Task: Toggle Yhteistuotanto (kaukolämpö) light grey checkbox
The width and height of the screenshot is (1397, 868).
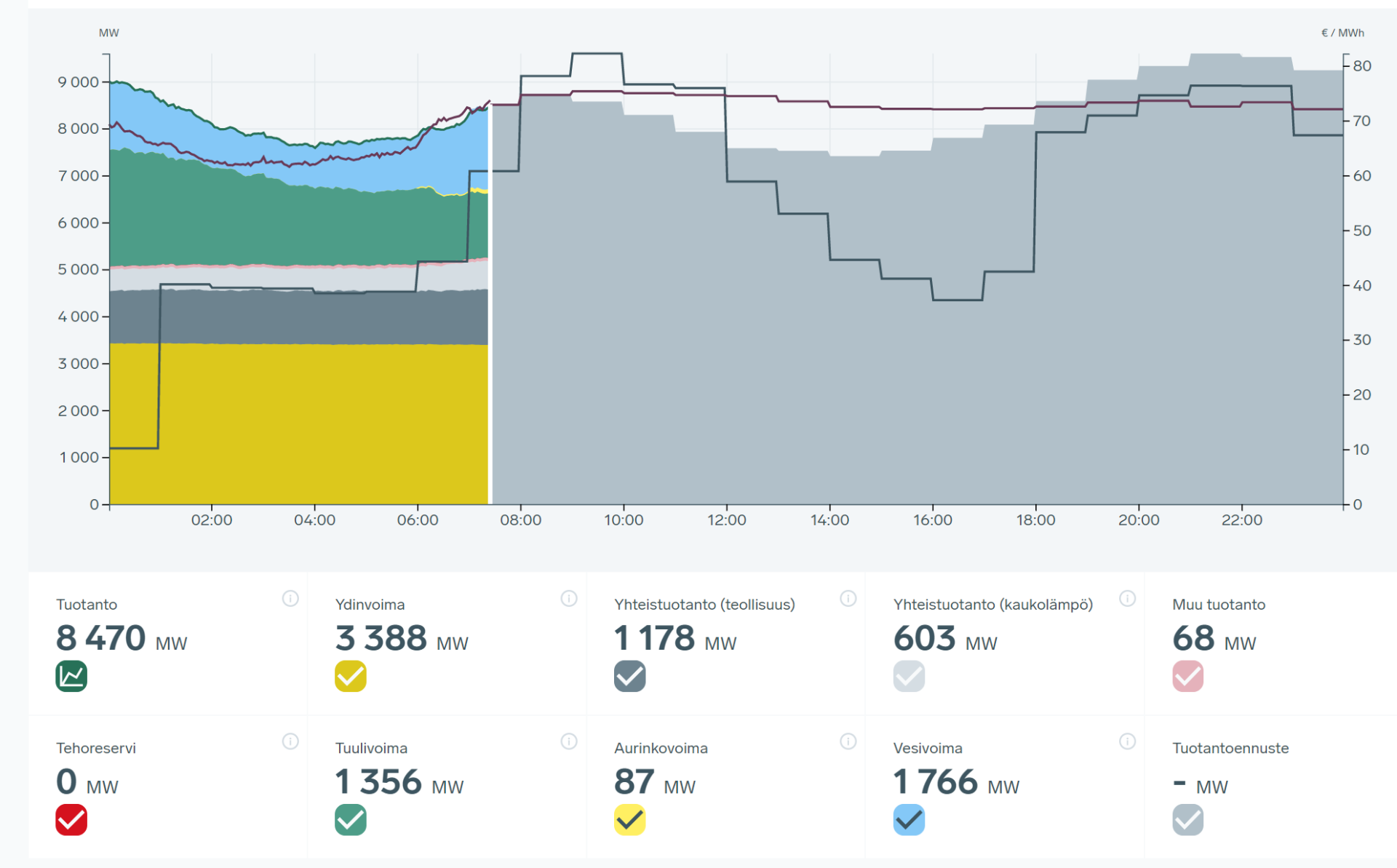Action: coord(909,676)
